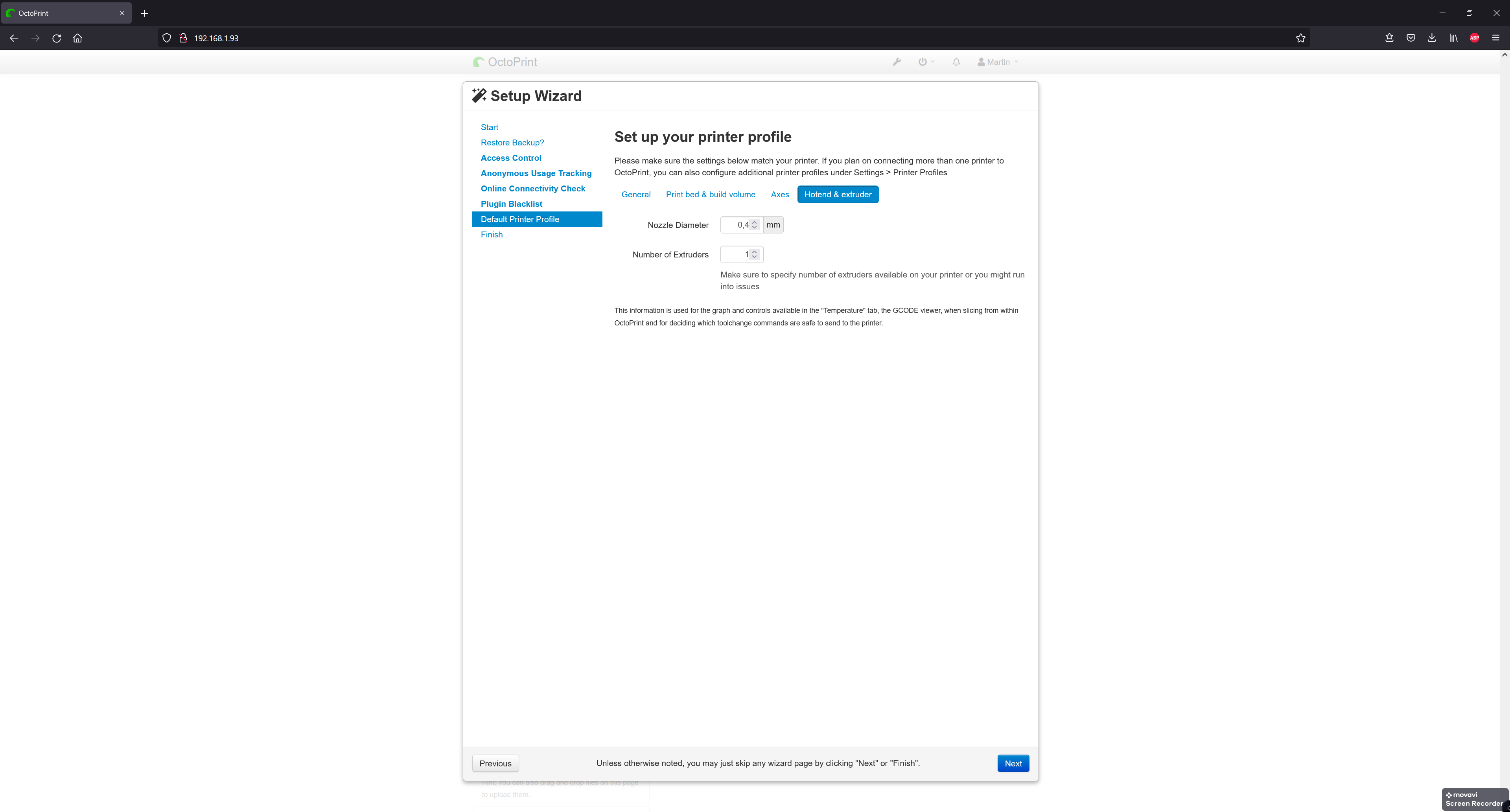This screenshot has height=812, width=1510.
Task: Open OctoPrint settings wrench icon
Action: coord(896,62)
